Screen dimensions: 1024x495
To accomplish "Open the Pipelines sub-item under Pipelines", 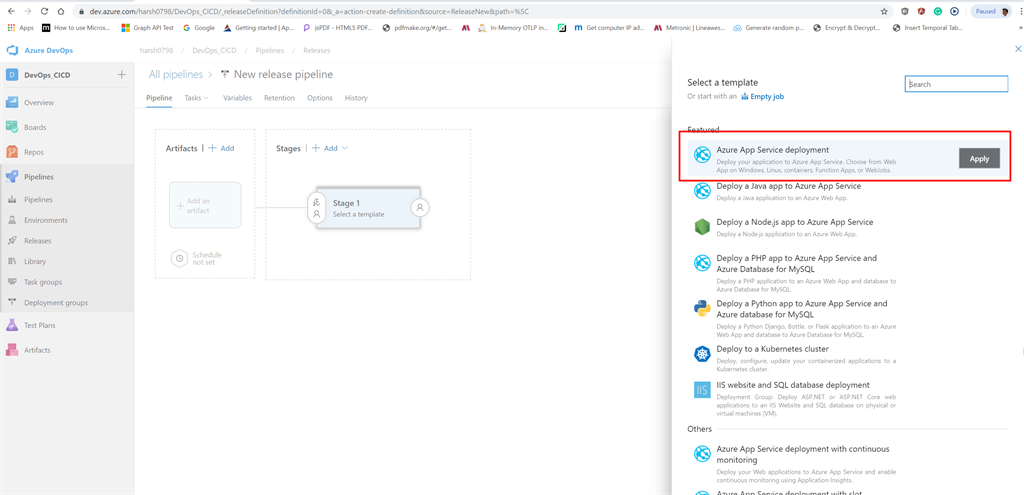I will (39, 200).
